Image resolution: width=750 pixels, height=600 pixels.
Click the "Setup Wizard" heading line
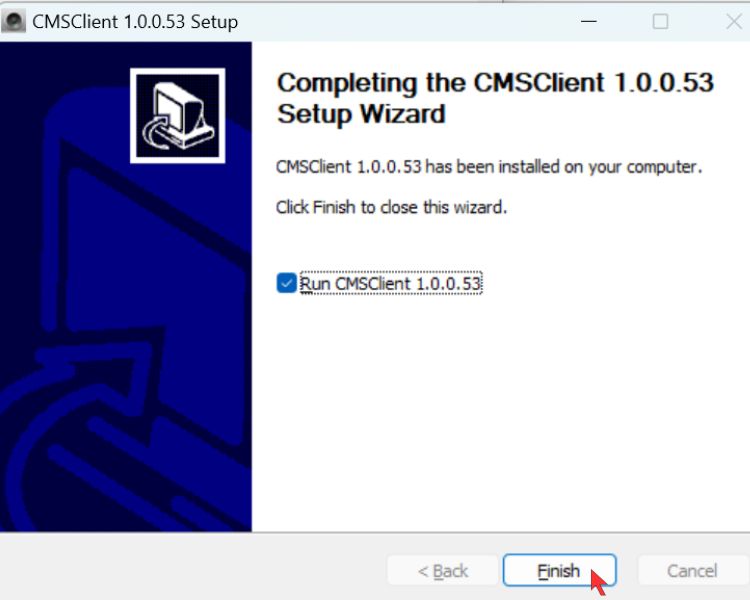361,114
